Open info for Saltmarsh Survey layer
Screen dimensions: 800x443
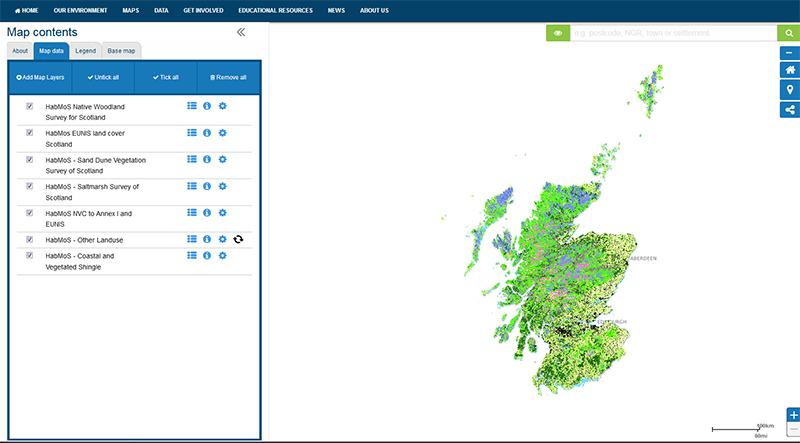point(207,186)
